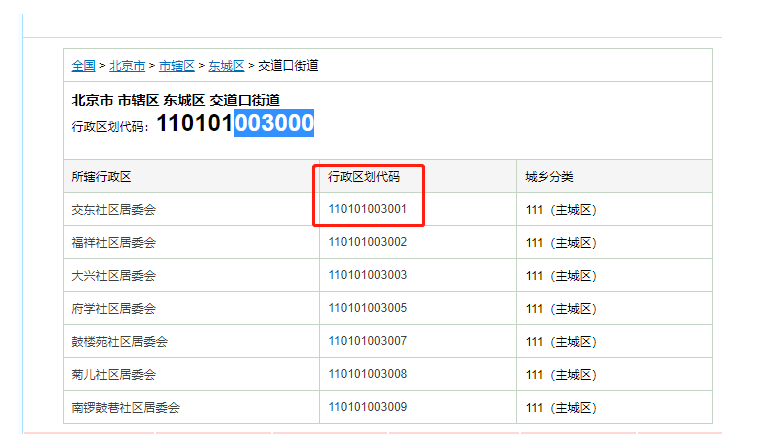This screenshot has width=762, height=434.
Task: Click 111（主城区）in 福祥社区居委会 row
Action: 561,243
